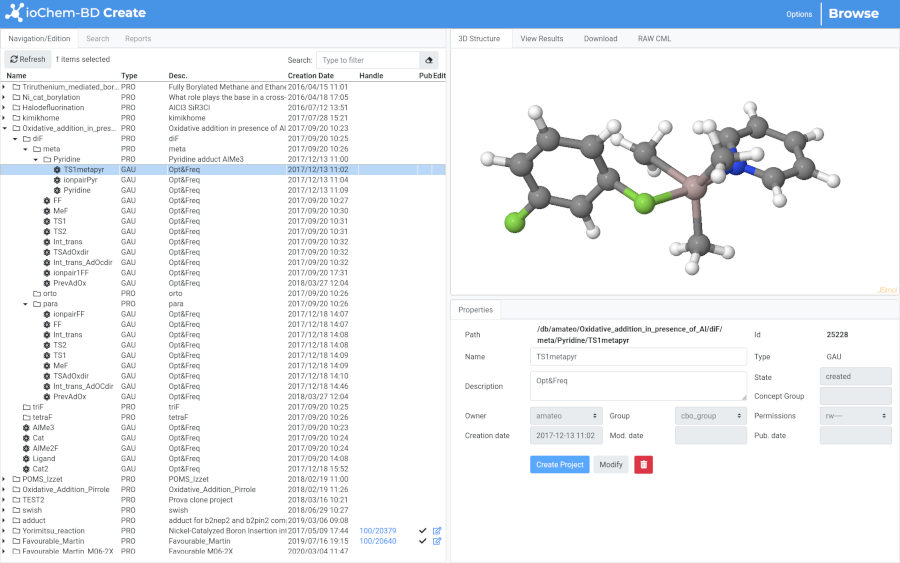The height and width of the screenshot is (563, 900).
Task: Click the folder icon of Triruthenium_mediated_bor project
Action: pos(17,87)
